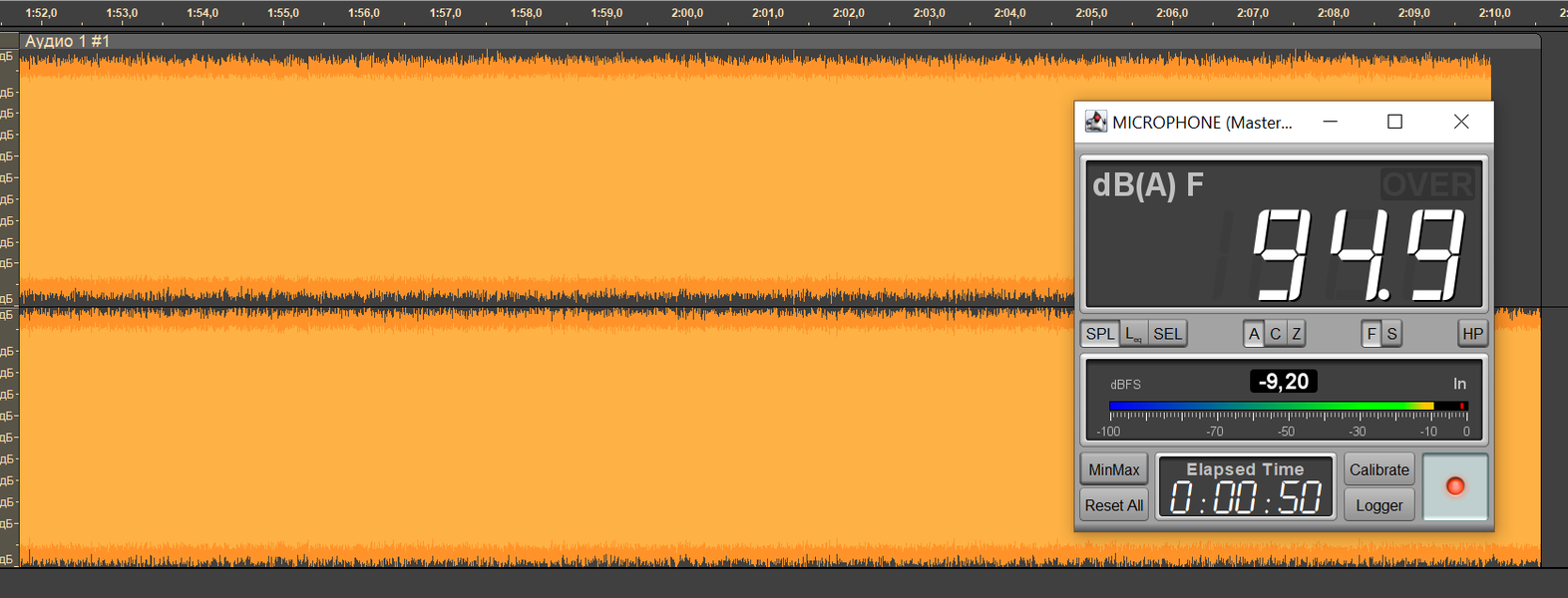Maximize the MICROPHONE window
Screen dimensions: 1568x598
[1394, 122]
